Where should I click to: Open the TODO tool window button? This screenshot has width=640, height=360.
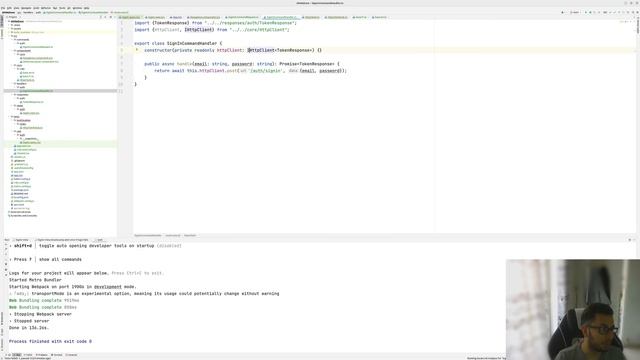tap(28, 355)
